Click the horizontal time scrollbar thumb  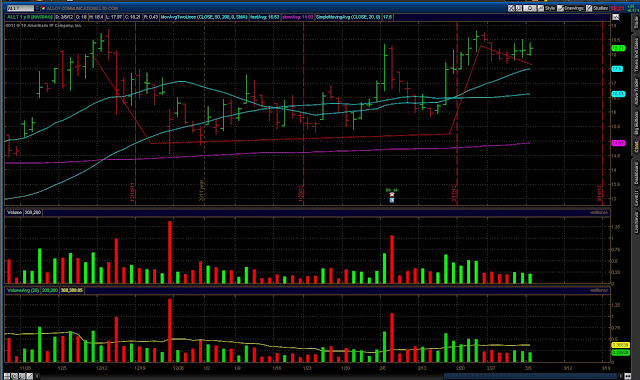(531, 376)
